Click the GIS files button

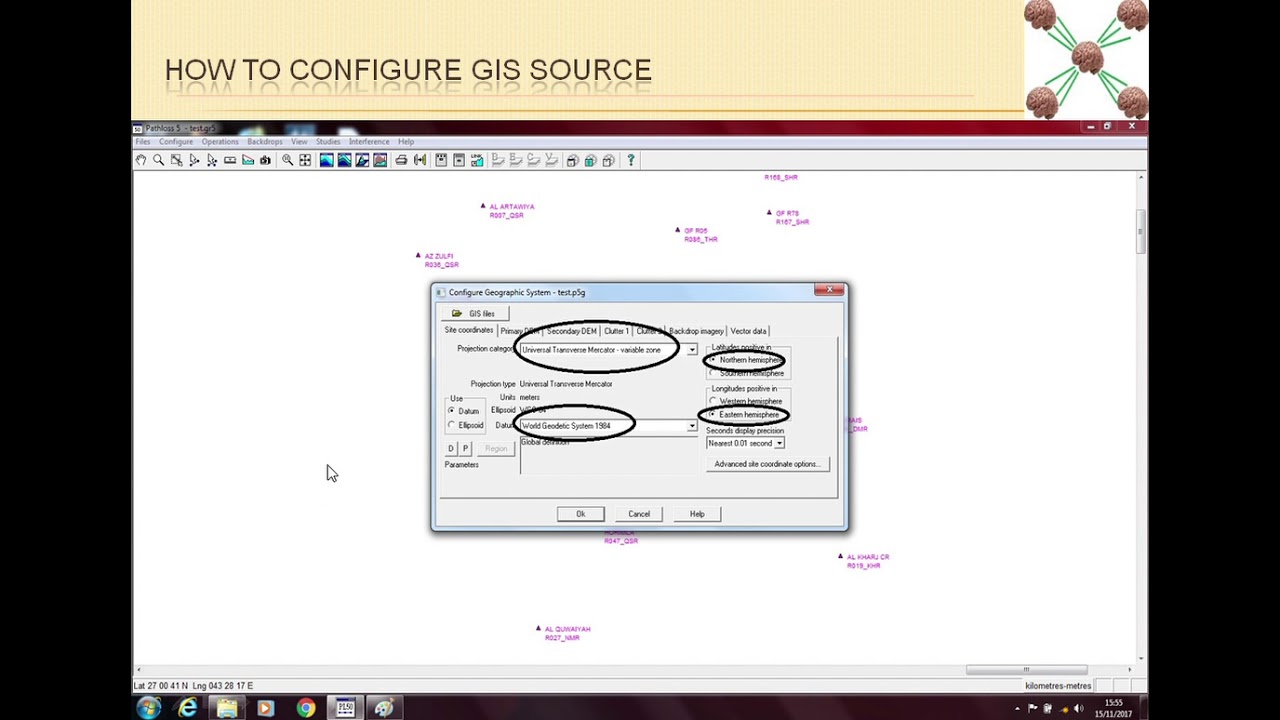point(474,313)
